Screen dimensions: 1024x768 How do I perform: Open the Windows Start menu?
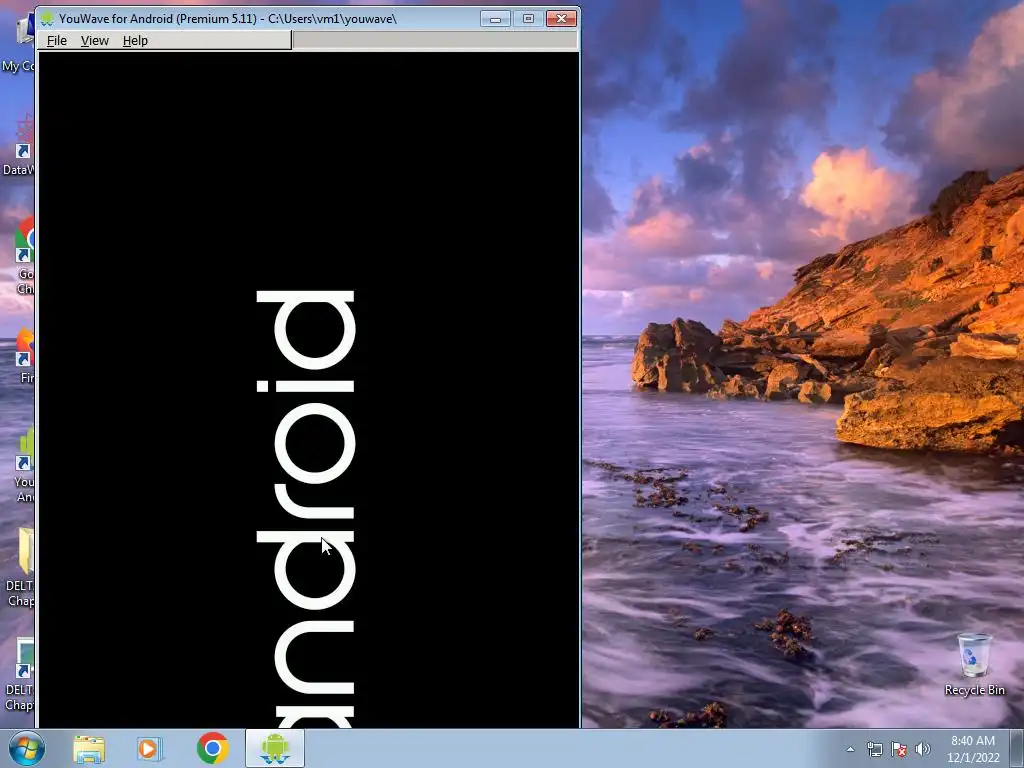[27, 748]
